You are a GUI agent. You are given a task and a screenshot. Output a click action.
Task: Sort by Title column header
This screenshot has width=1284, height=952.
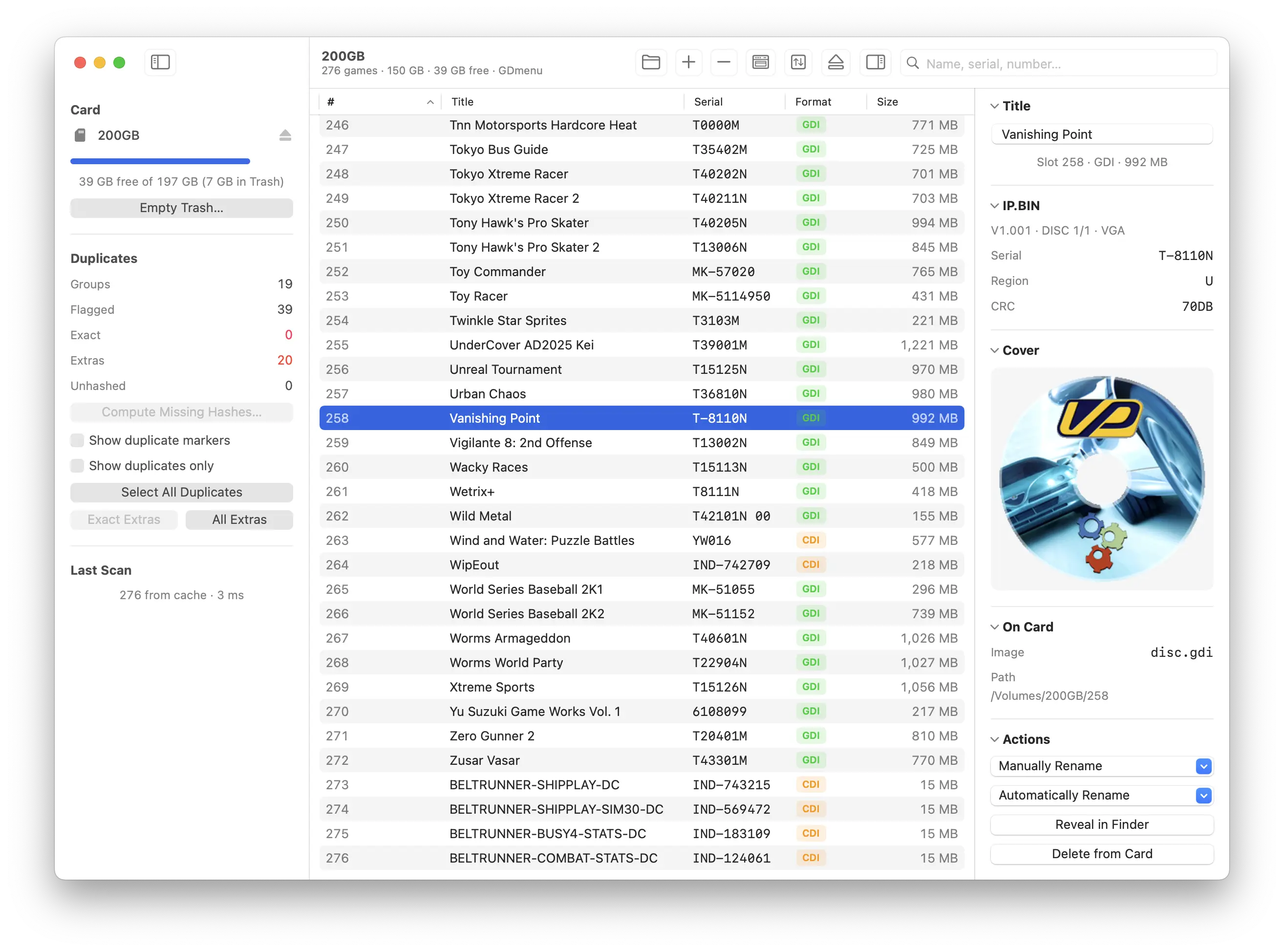562,102
